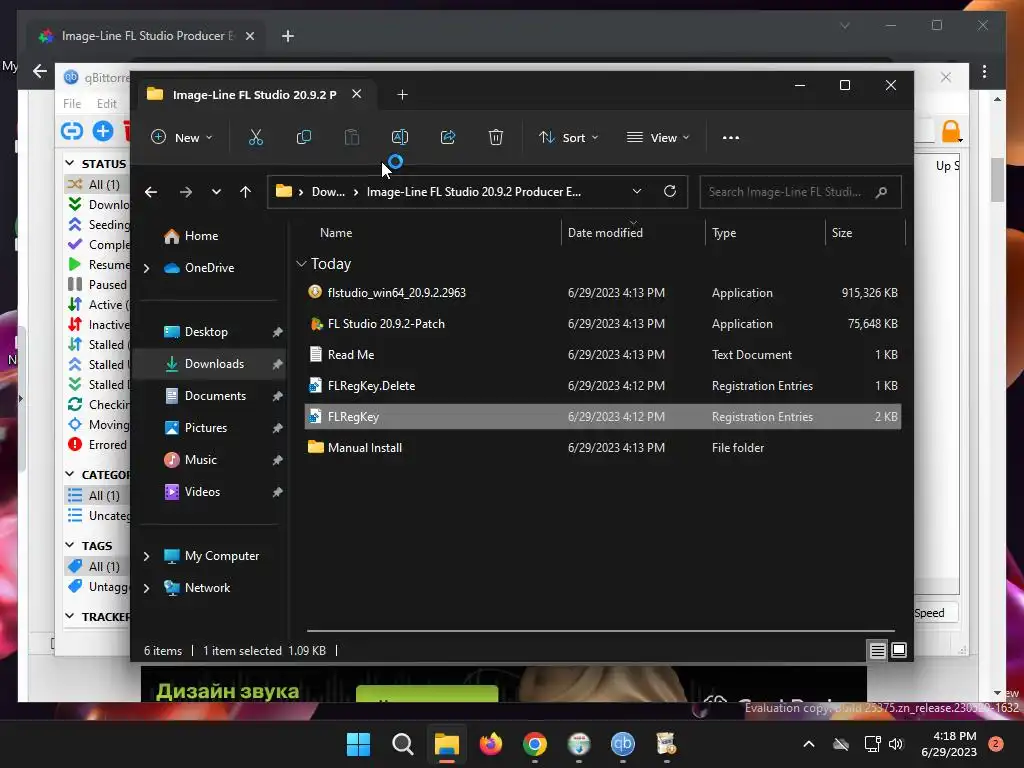Viewport: 1024px width, 768px height.
Task: Open qBittorrent File menu
Action: click(72, 104)
